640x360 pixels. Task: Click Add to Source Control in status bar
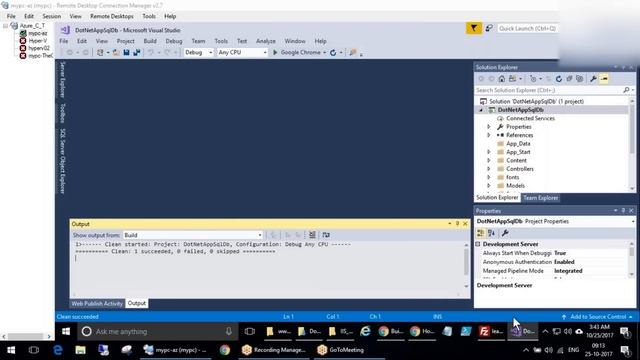click(598, 317)
